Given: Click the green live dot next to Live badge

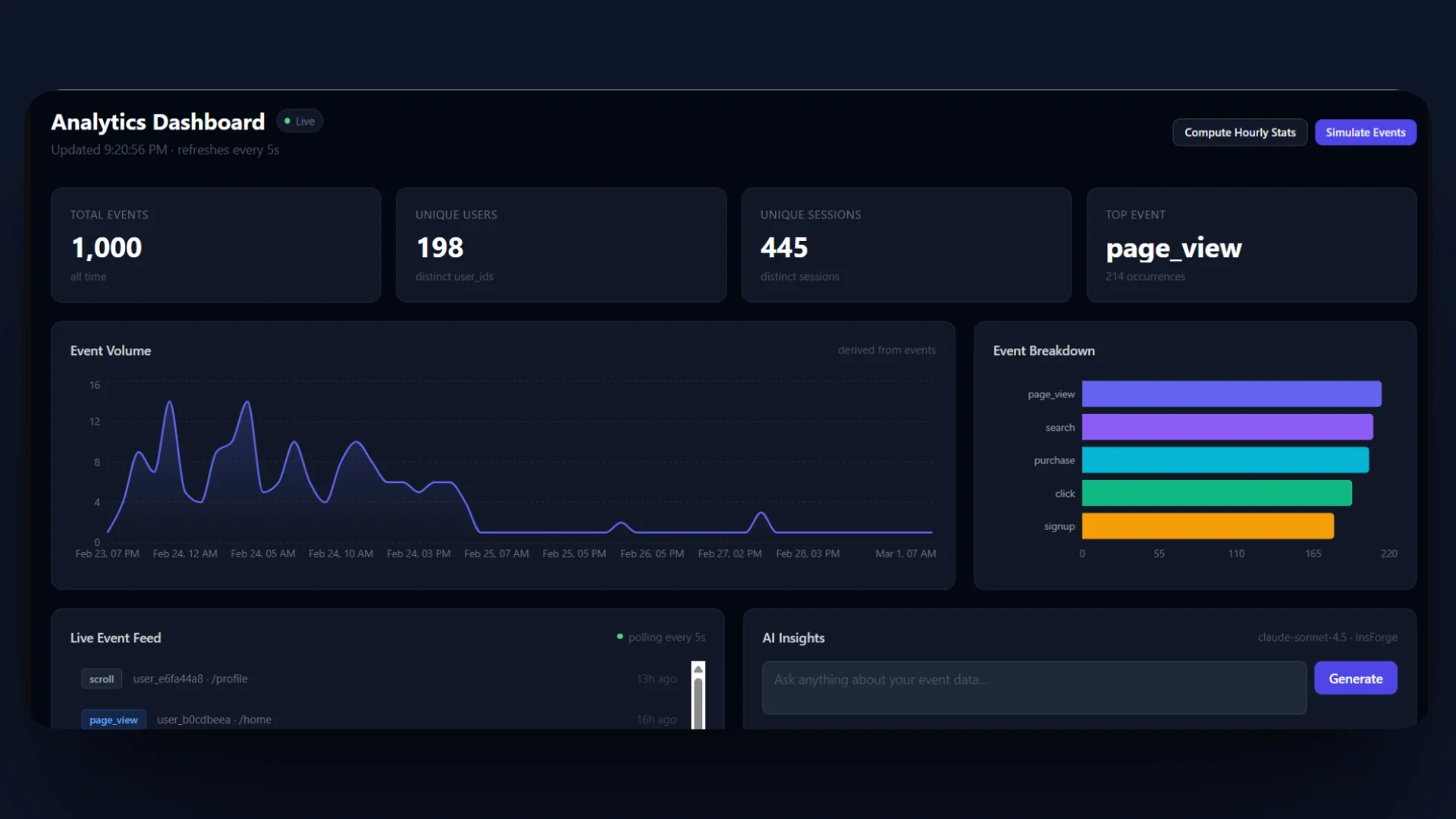Looking at the screenshot, I should (x=287, y=121).
